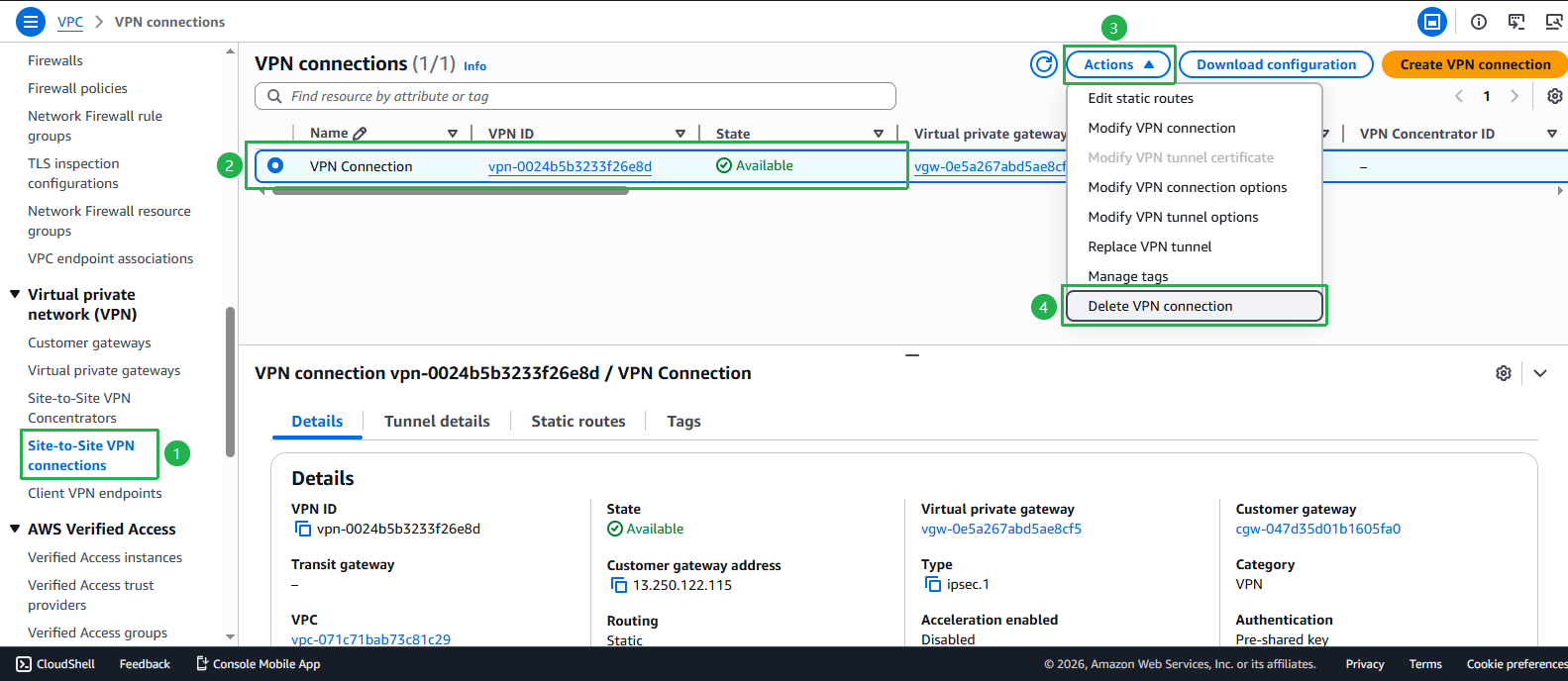Image resolution: width=1568 pixels, height=681 pixels.
Task: Open the CloudShell icon in the top bar
Action: tap(1516, 21)
